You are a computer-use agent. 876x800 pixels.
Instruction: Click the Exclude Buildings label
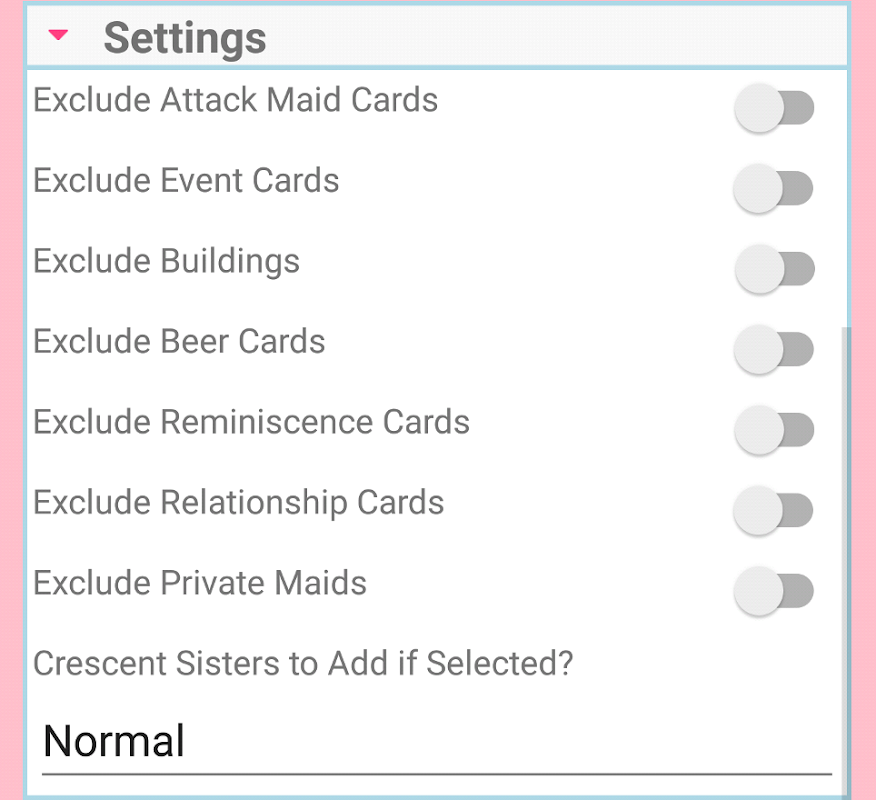point(167,261)
